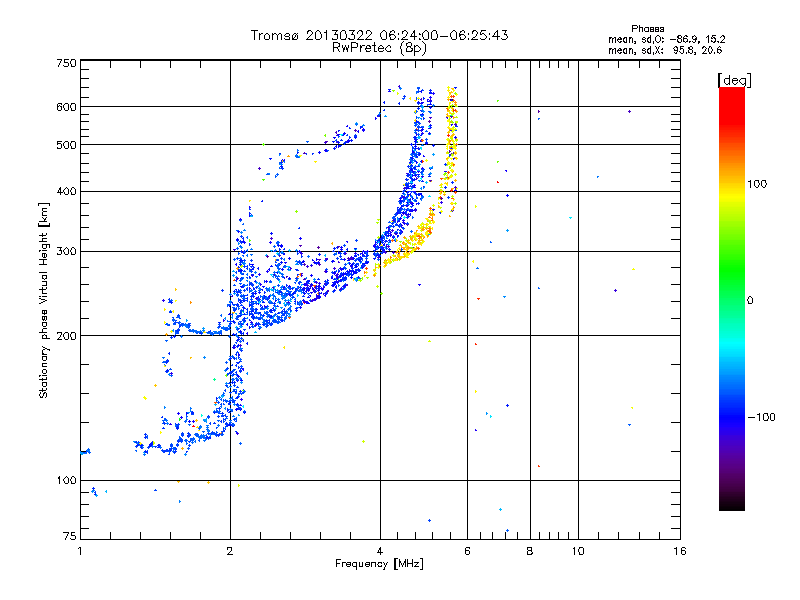Click the x-axis tick label '4'
800x600 pixels.
coord(380,551)
